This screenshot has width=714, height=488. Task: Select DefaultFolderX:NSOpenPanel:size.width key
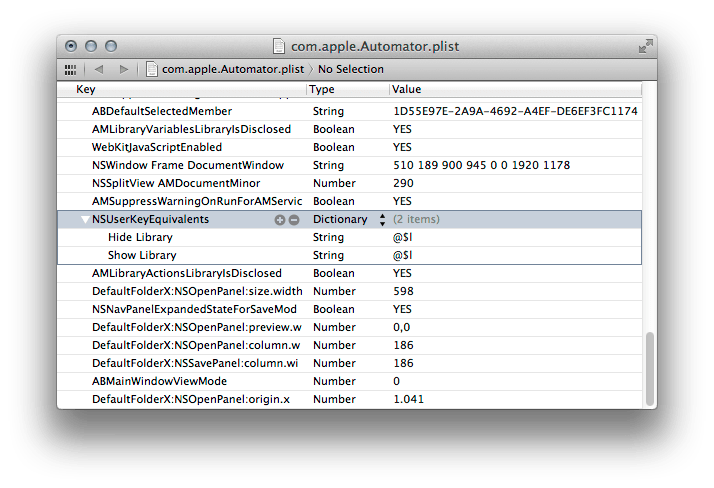pos(197,291)
